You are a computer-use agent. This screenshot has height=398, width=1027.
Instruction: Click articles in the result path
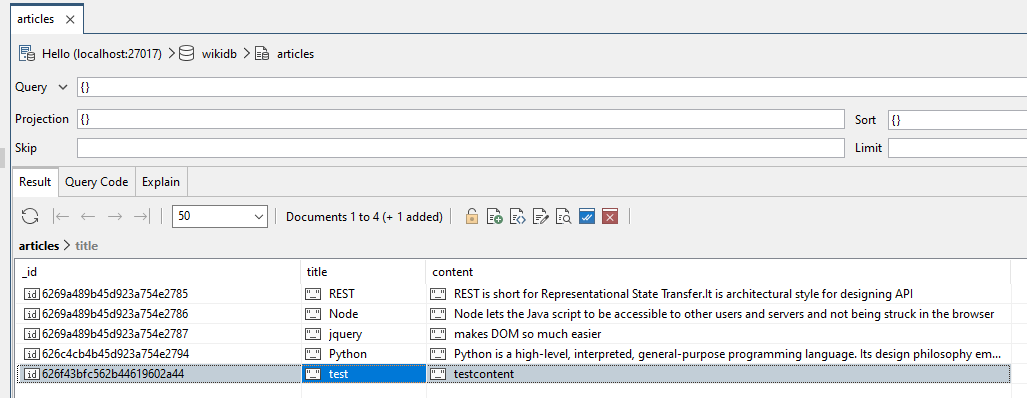[39, 246]
